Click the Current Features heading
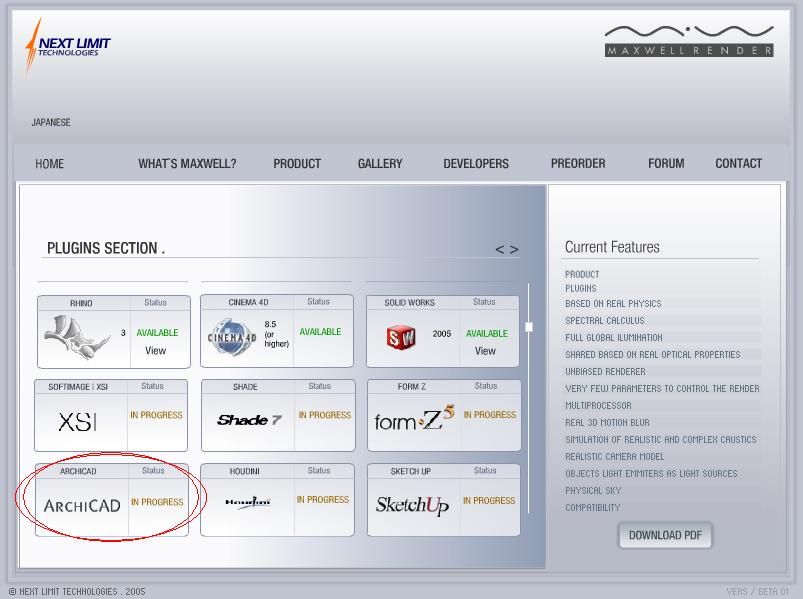This screenshot has height=599, width=803. click(612, 247)
